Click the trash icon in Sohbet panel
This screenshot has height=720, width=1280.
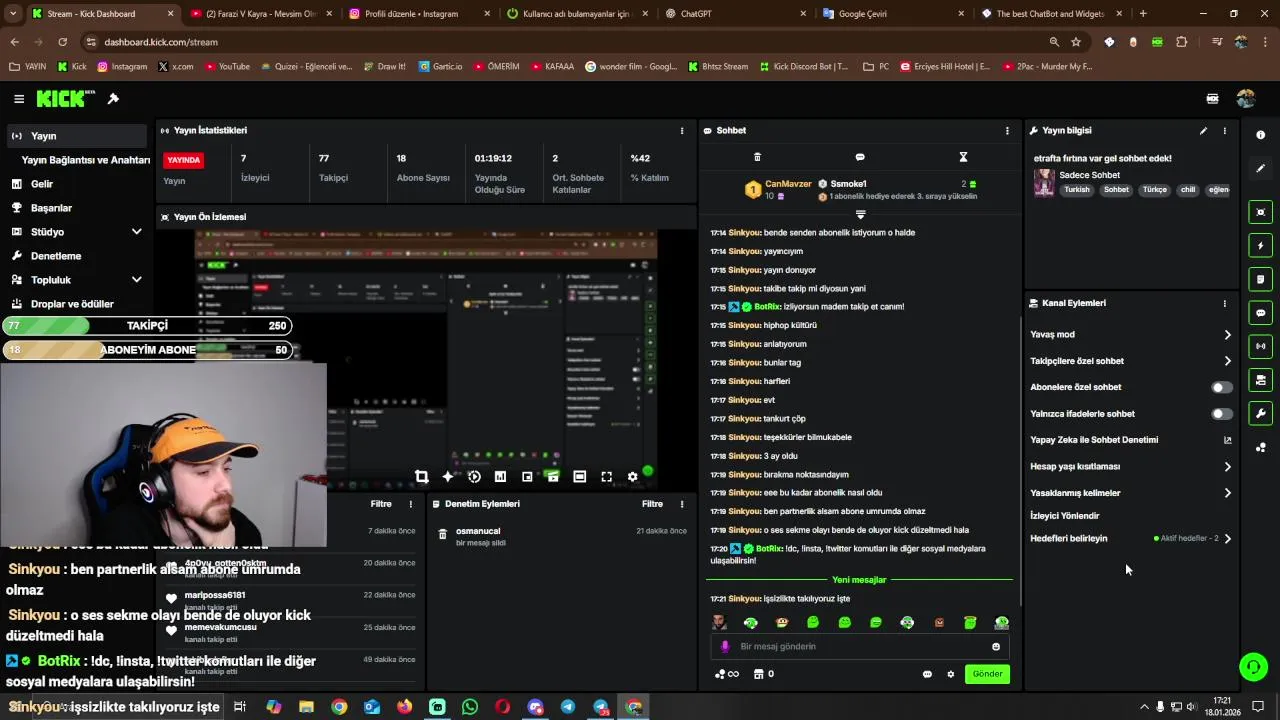[x=757, y=157]
